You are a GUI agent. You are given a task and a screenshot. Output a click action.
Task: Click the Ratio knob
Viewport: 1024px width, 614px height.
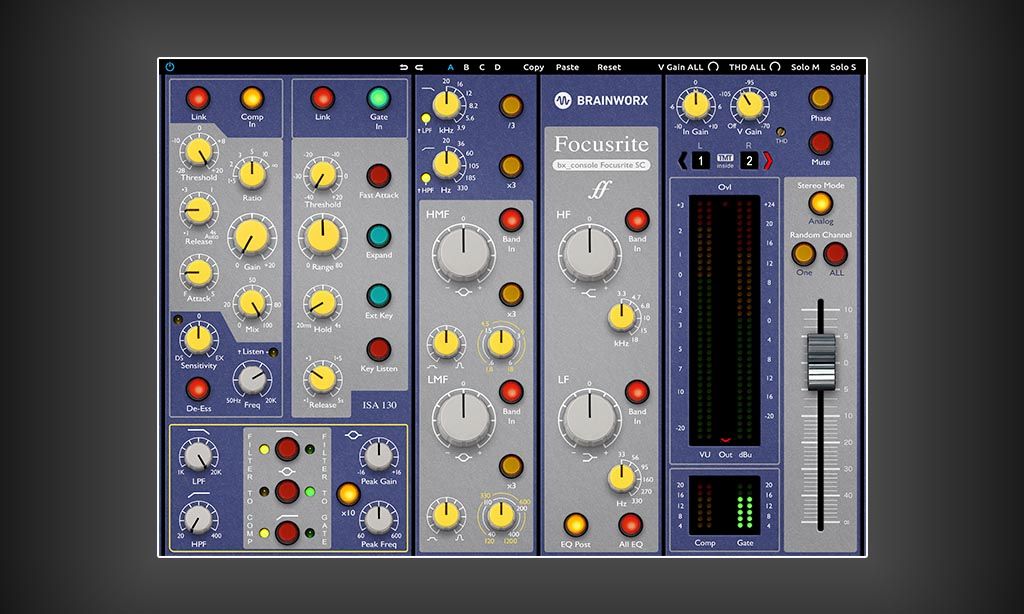coord(252,174)
